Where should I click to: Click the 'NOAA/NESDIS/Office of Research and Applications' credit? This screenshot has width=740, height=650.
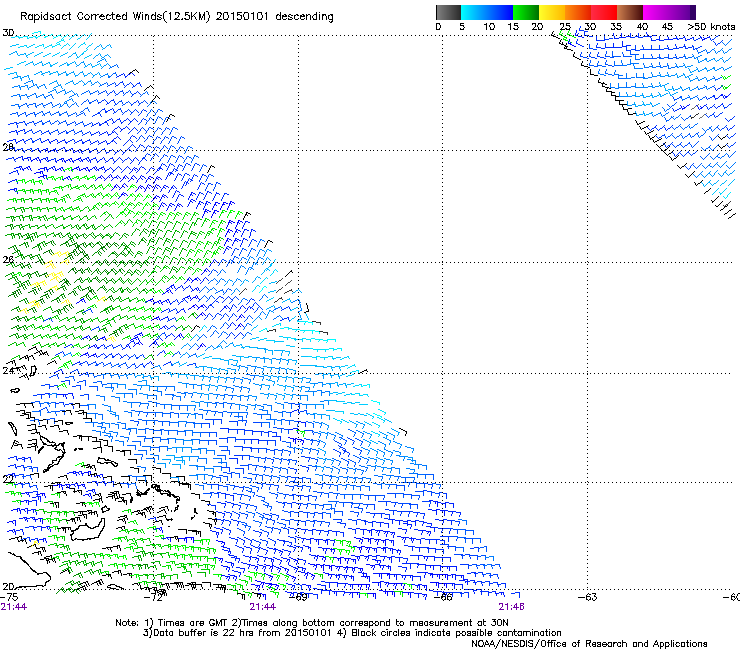(589, 644)
